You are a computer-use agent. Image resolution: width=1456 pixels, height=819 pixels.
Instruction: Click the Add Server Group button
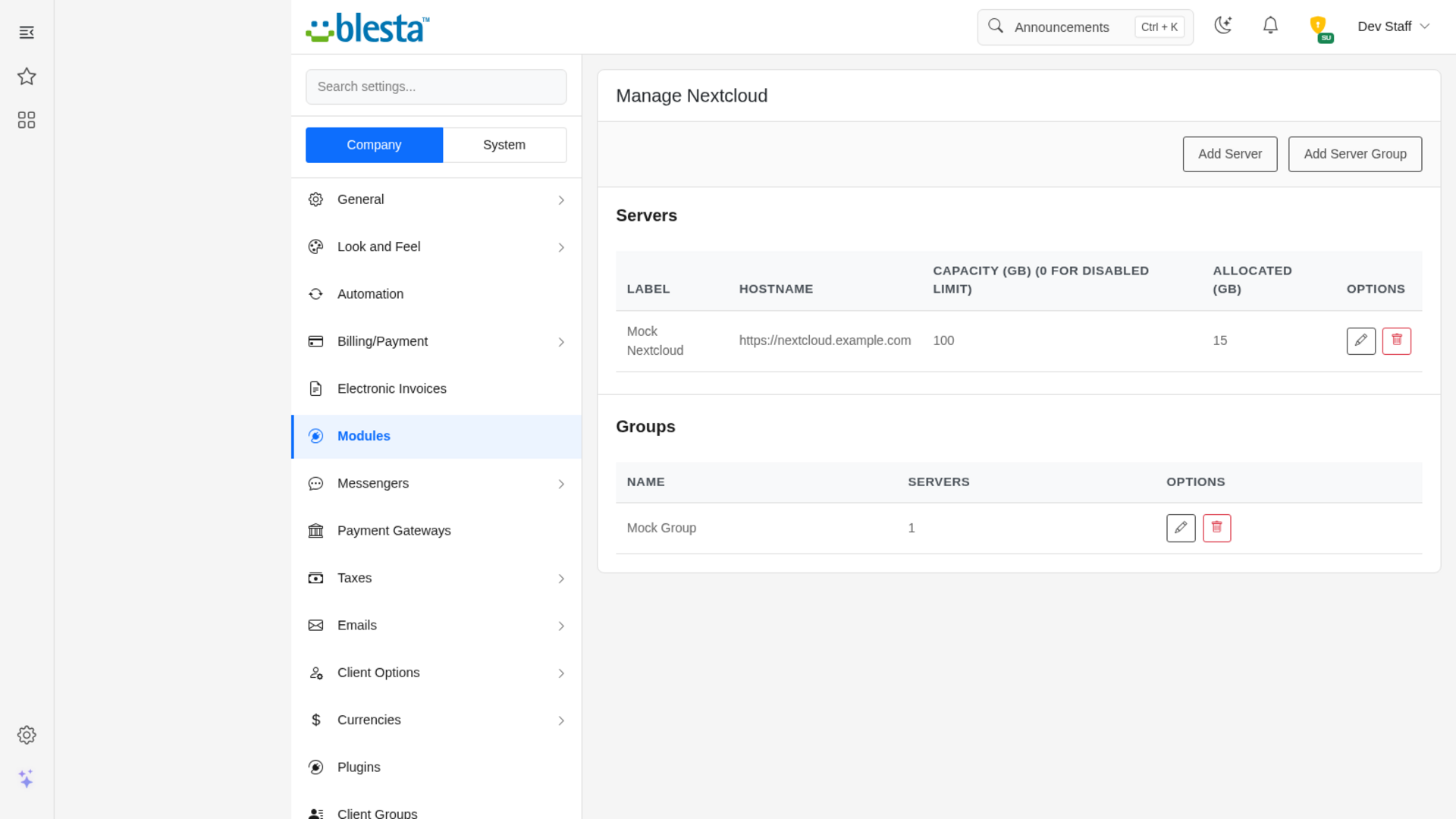click(1354, 154)
